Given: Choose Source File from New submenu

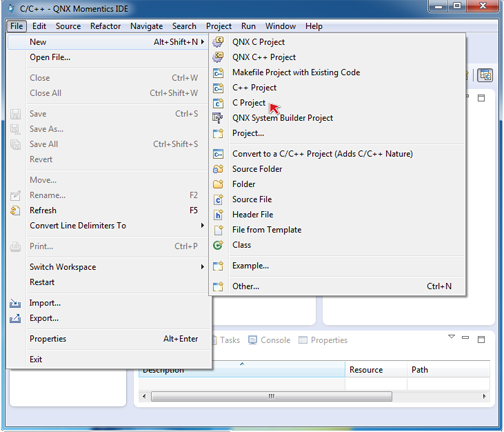Looking at the screenshot, I should [x=337, y=199].
